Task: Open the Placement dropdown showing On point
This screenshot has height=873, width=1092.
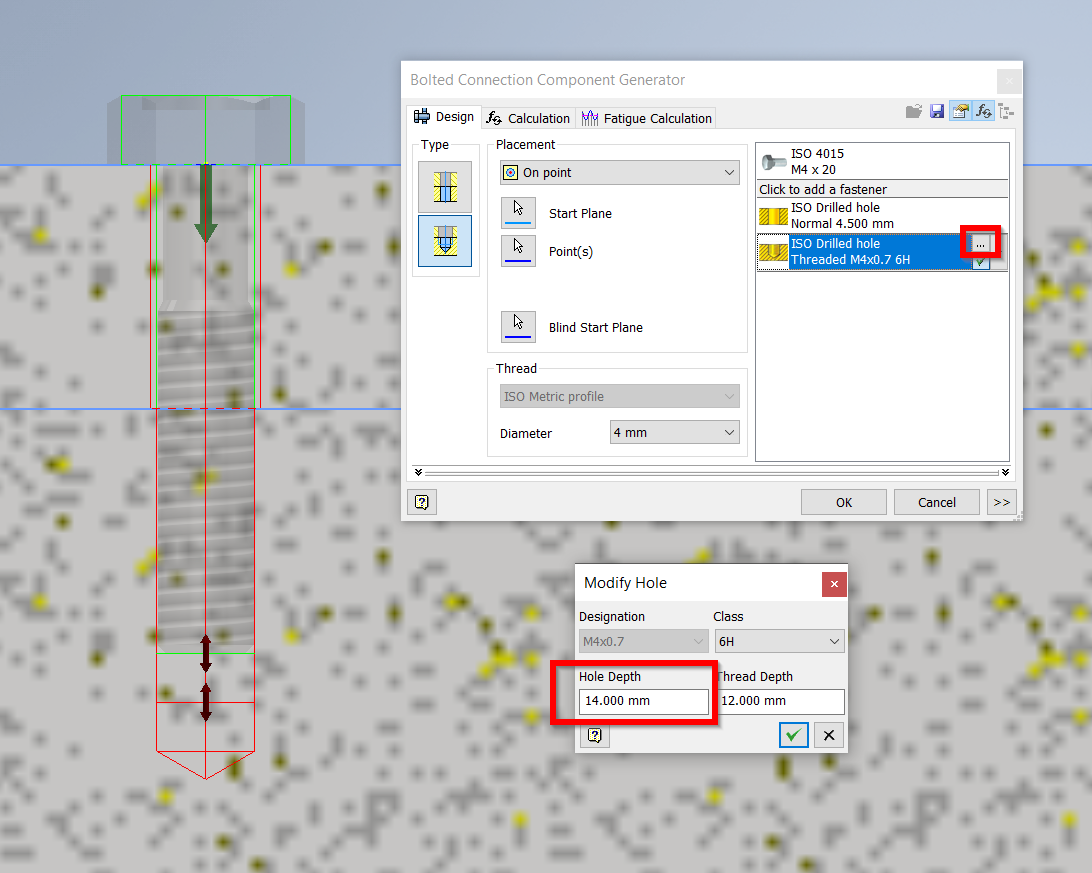Action: pos(618,172)
